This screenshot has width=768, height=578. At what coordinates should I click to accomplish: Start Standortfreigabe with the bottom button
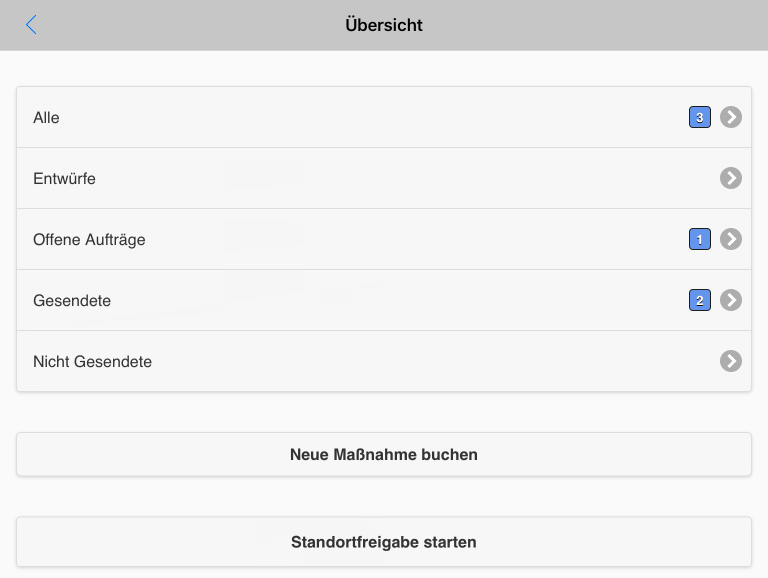[x=384, y=542]
